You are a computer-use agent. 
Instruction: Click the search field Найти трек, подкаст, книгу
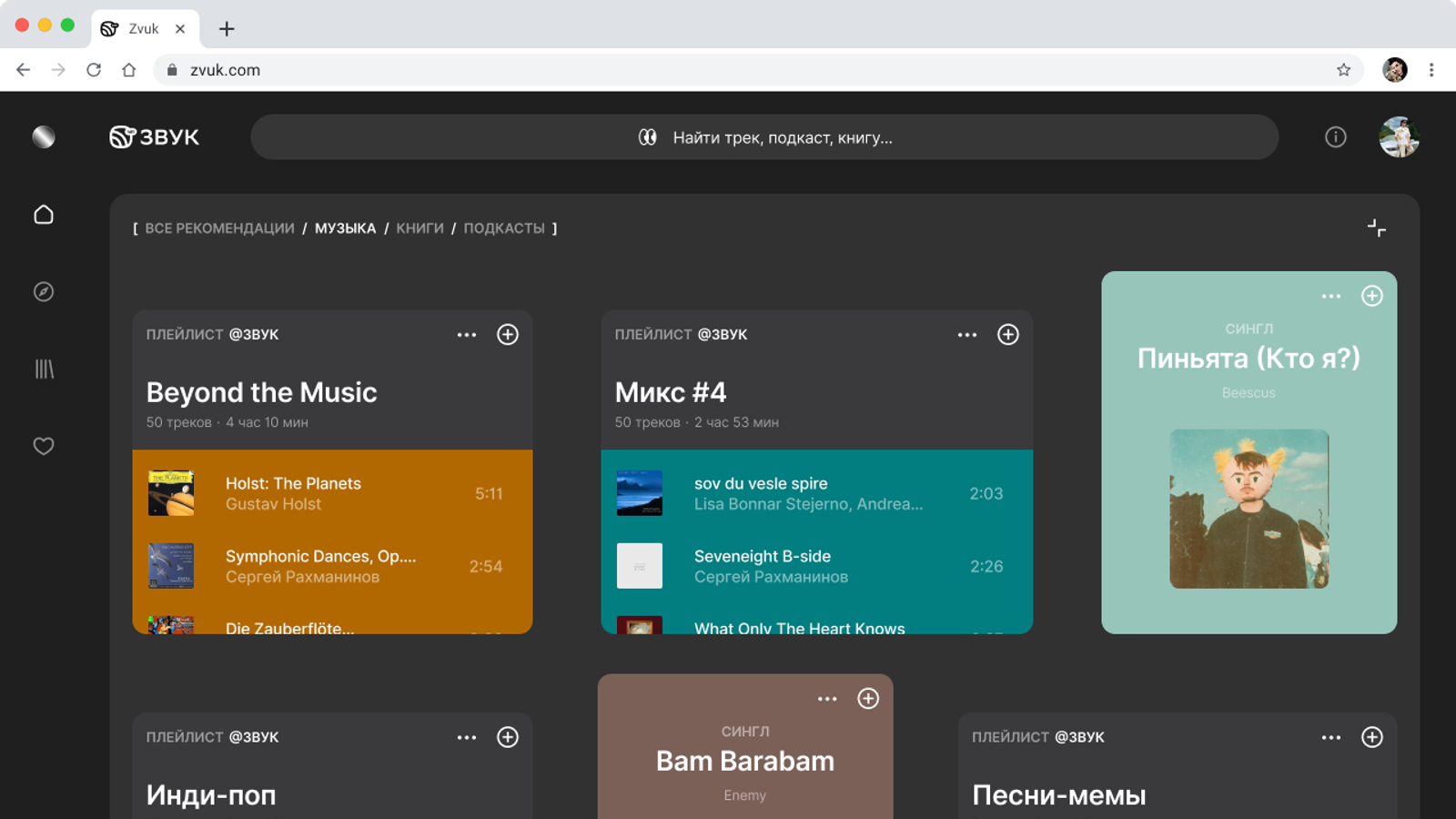click(x=764, y=137)
